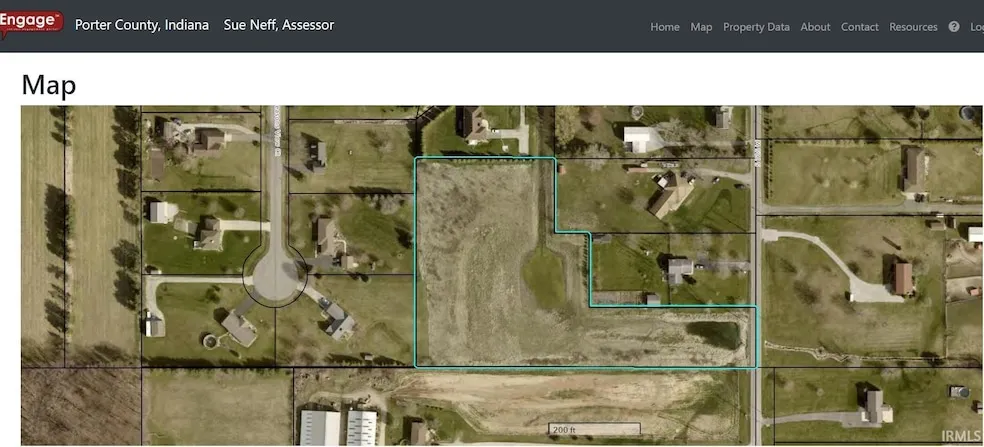Open the Contact page
This screenshot has width=984, height=447.
pos(859,27)
